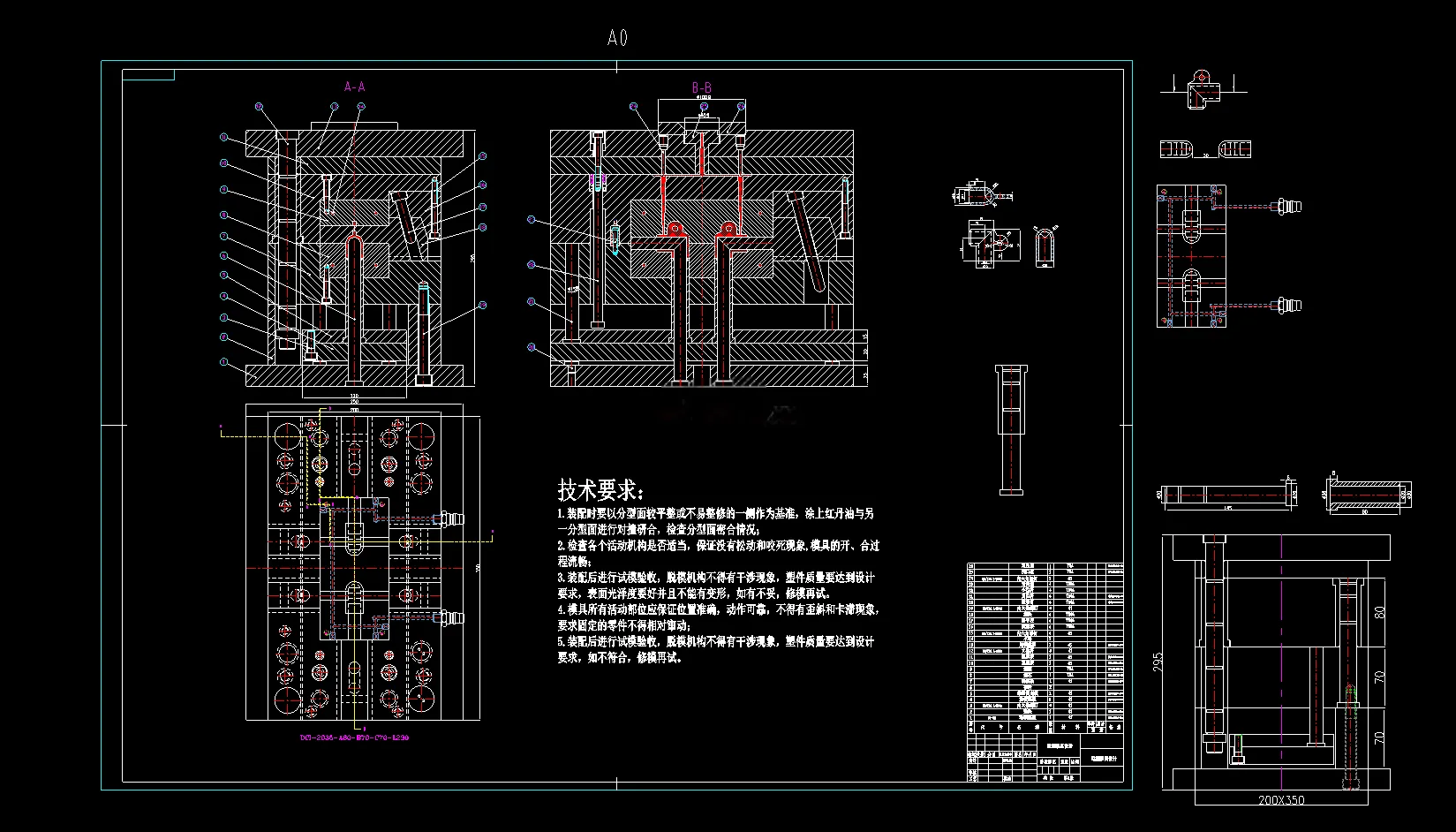This screenshot has height=832, width=1456.
Task: Select the "B-B" section title
Action: point(702,87)
